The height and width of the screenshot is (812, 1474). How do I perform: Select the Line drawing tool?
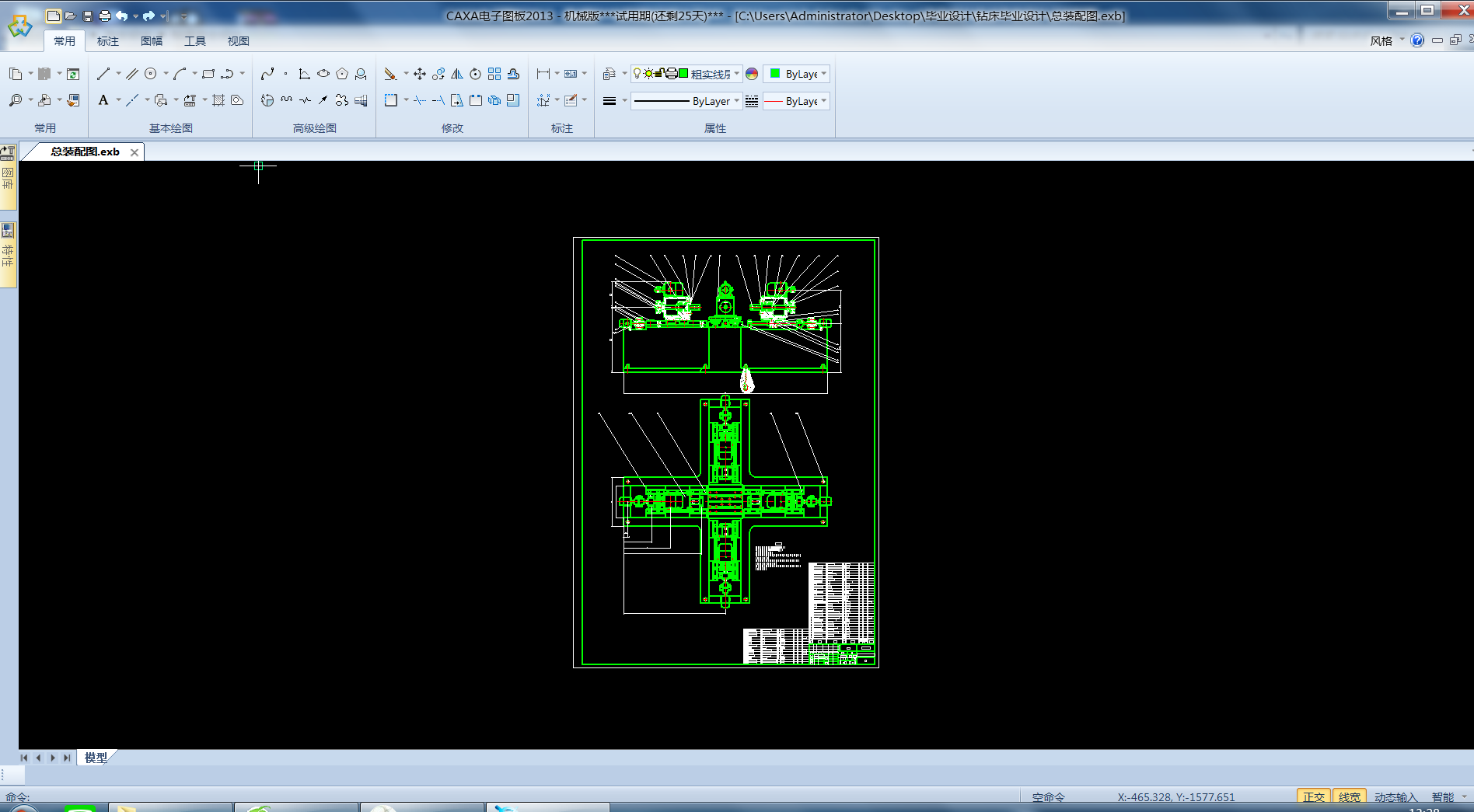tap(103, 74)
